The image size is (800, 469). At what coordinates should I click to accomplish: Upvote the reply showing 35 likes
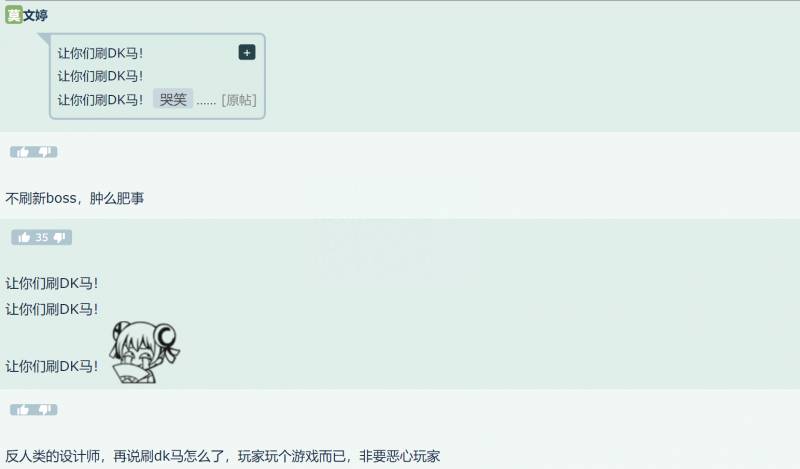[23, 237]
